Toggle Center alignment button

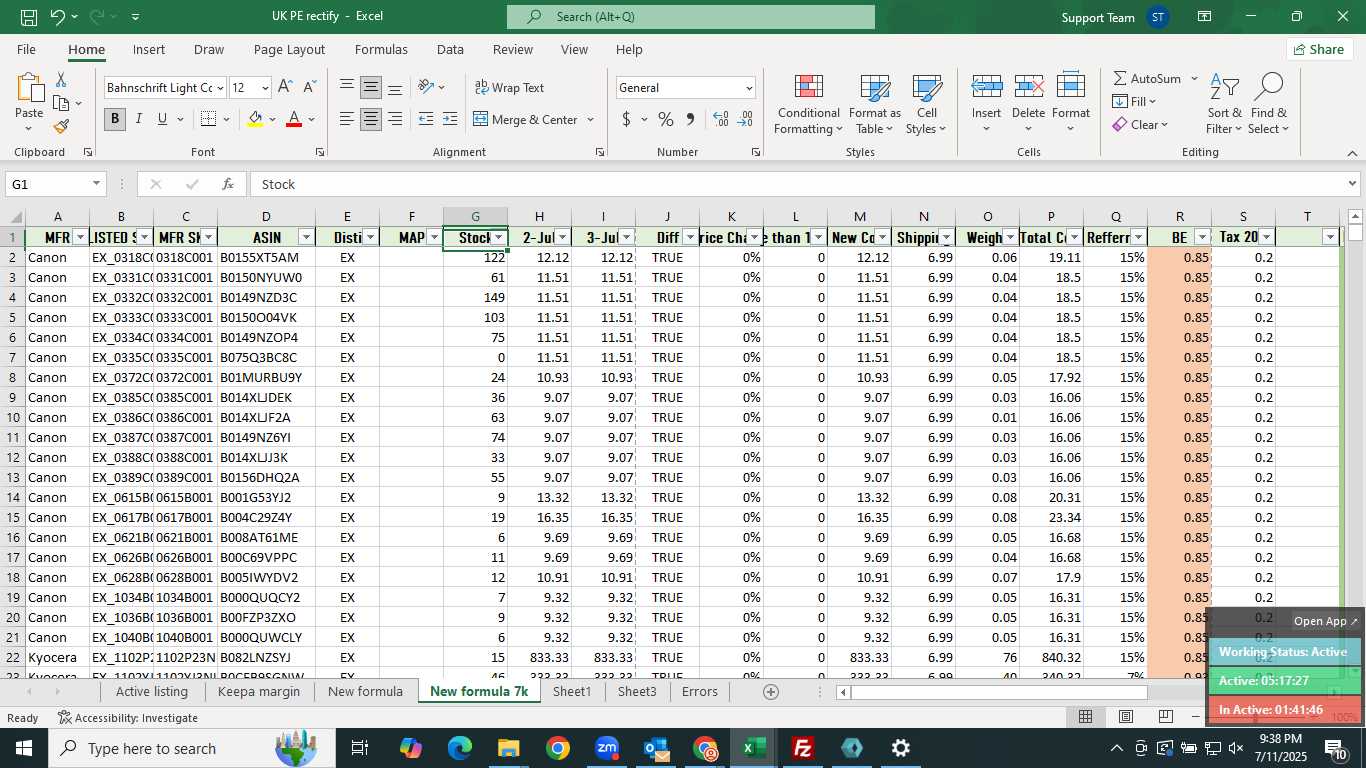click(x=370, y=119)
